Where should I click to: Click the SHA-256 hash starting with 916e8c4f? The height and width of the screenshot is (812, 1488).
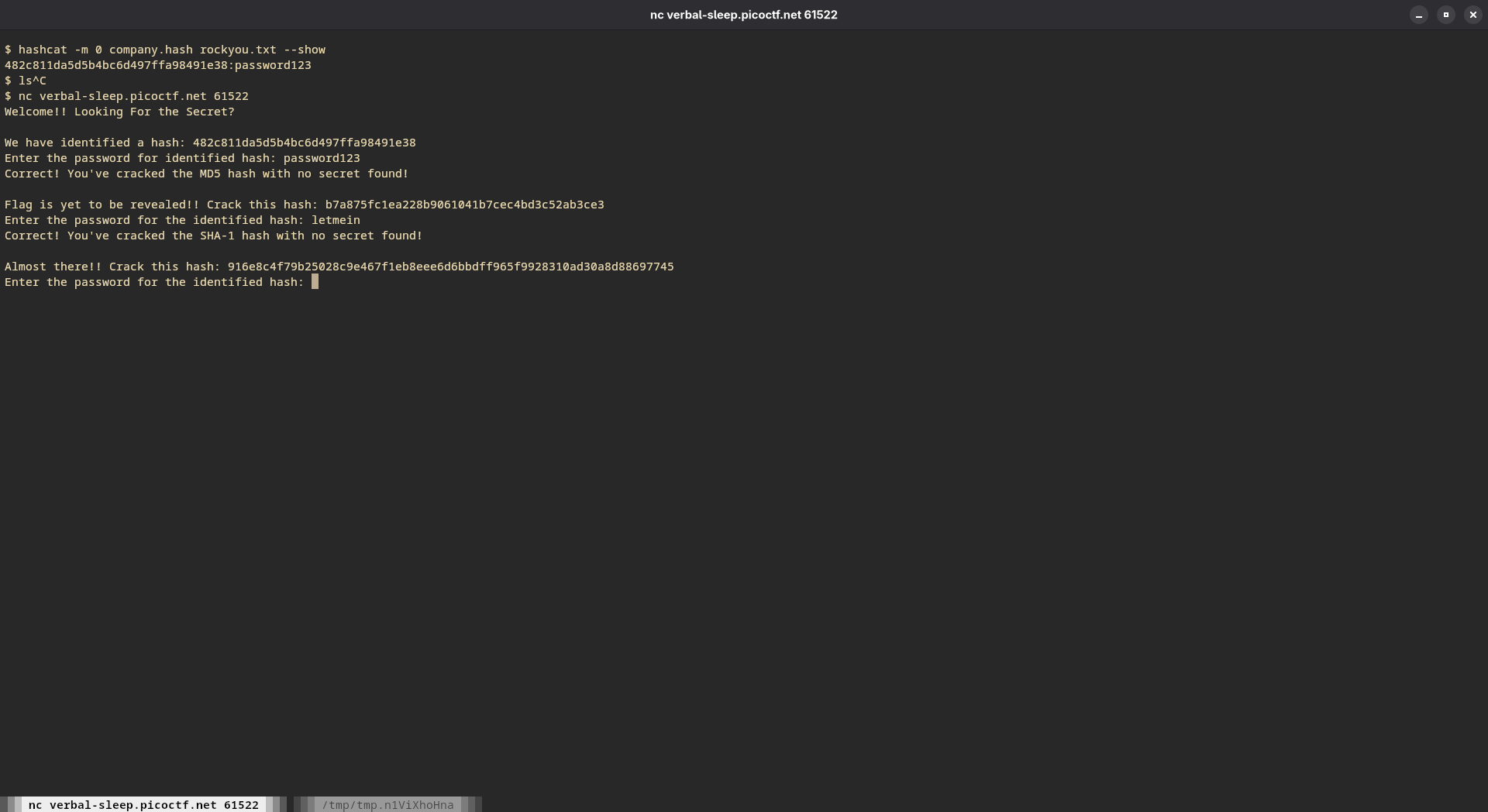coord(450,267)
